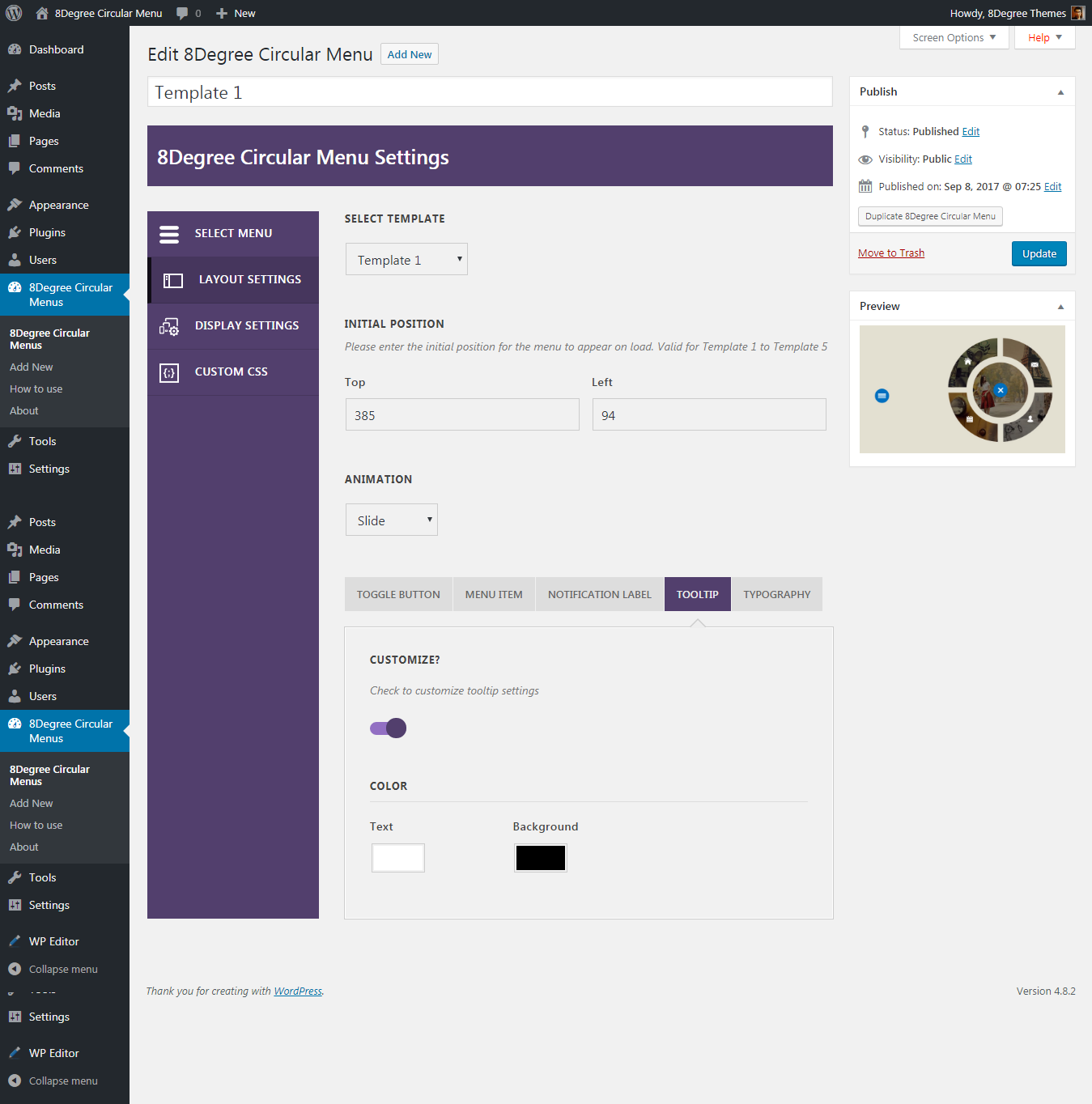Click the Top position input field
This screenshot has width=1092, height=1104.
point(462,414)
